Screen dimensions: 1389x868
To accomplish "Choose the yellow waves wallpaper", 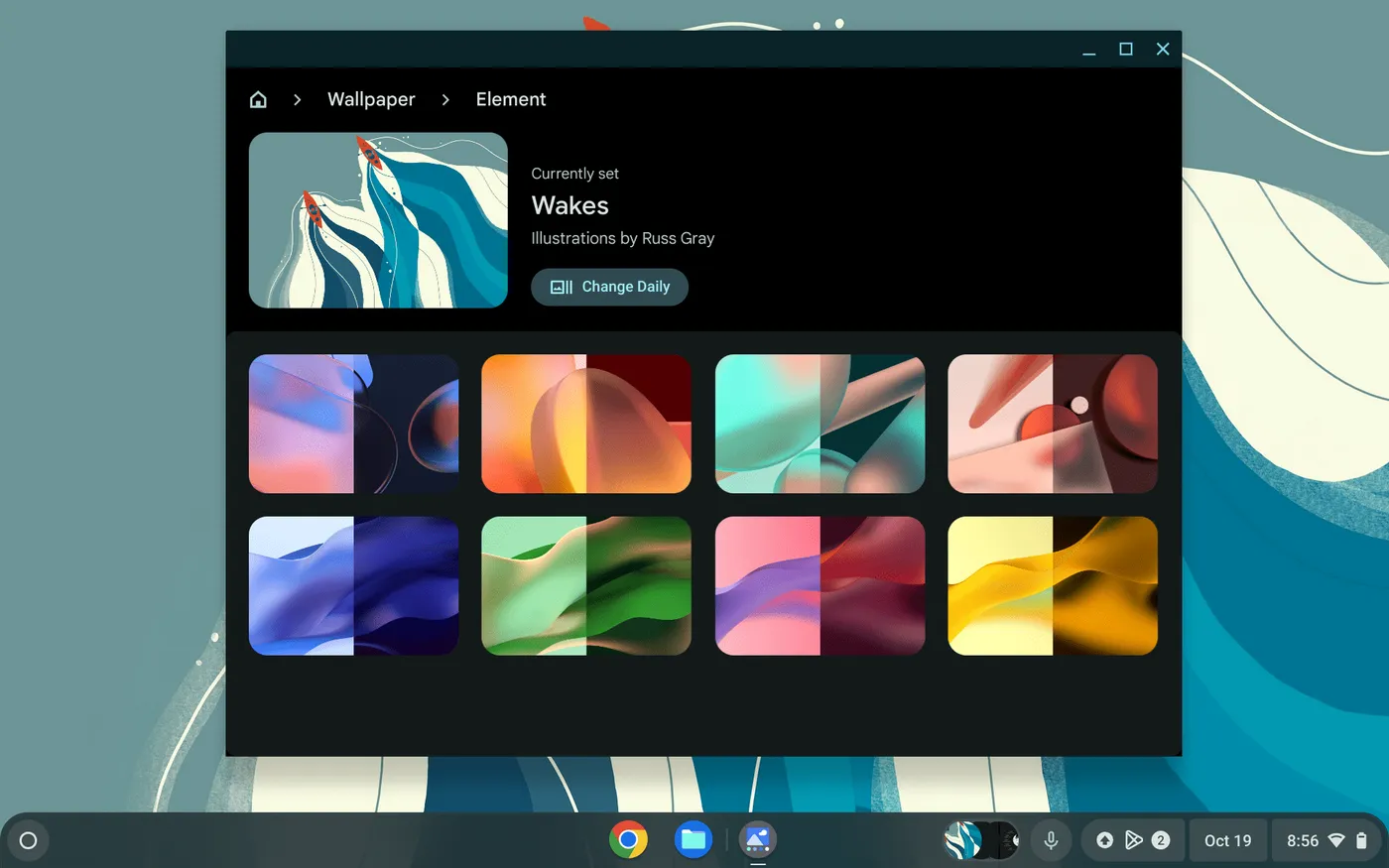I will click(1053, 585).
